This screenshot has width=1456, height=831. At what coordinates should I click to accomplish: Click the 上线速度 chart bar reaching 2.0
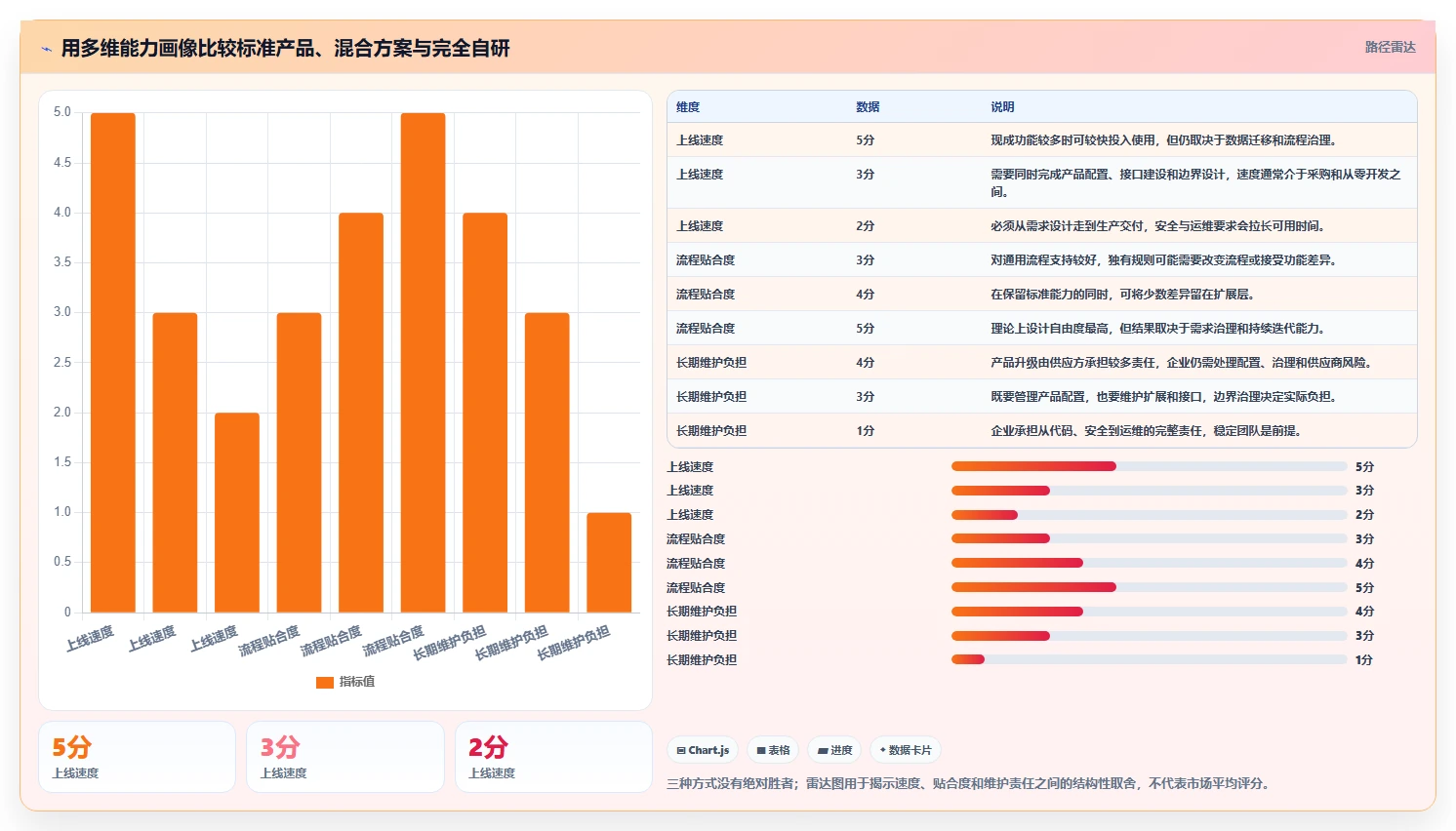point(237,513)
